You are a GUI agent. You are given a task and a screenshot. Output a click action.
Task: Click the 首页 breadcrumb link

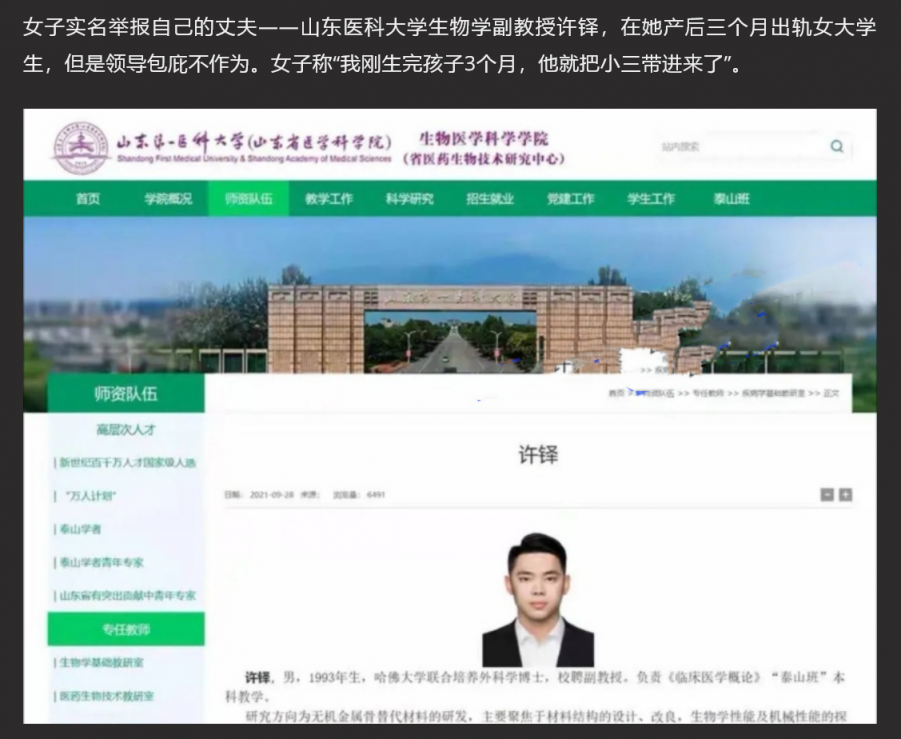[x=616, y=394]
